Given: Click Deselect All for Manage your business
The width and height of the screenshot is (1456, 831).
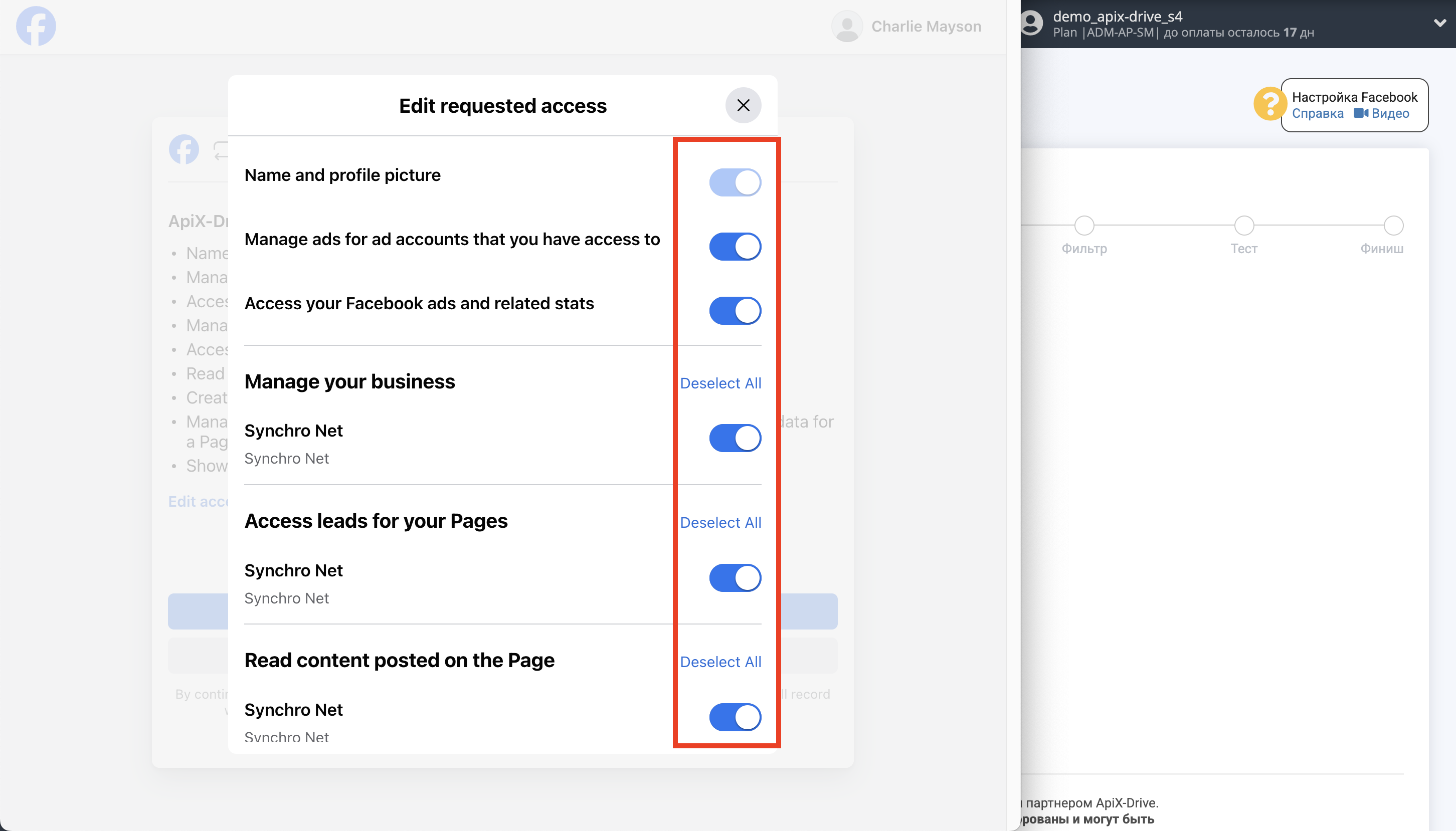Looking at the screenshot, I should click(720, 383).
